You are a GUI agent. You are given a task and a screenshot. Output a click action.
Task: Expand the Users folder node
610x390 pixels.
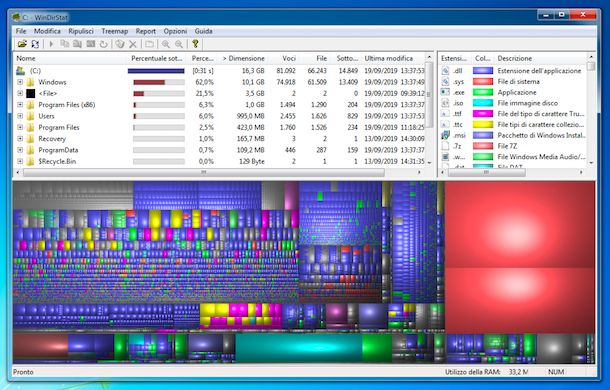pos(20,116)
